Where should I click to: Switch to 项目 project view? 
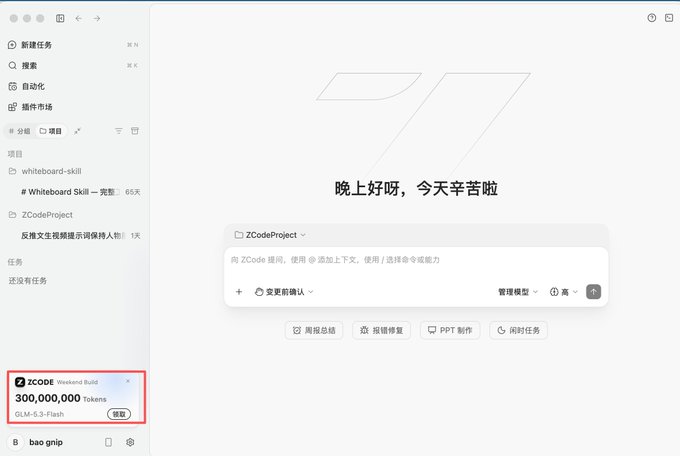pos(51,131)
